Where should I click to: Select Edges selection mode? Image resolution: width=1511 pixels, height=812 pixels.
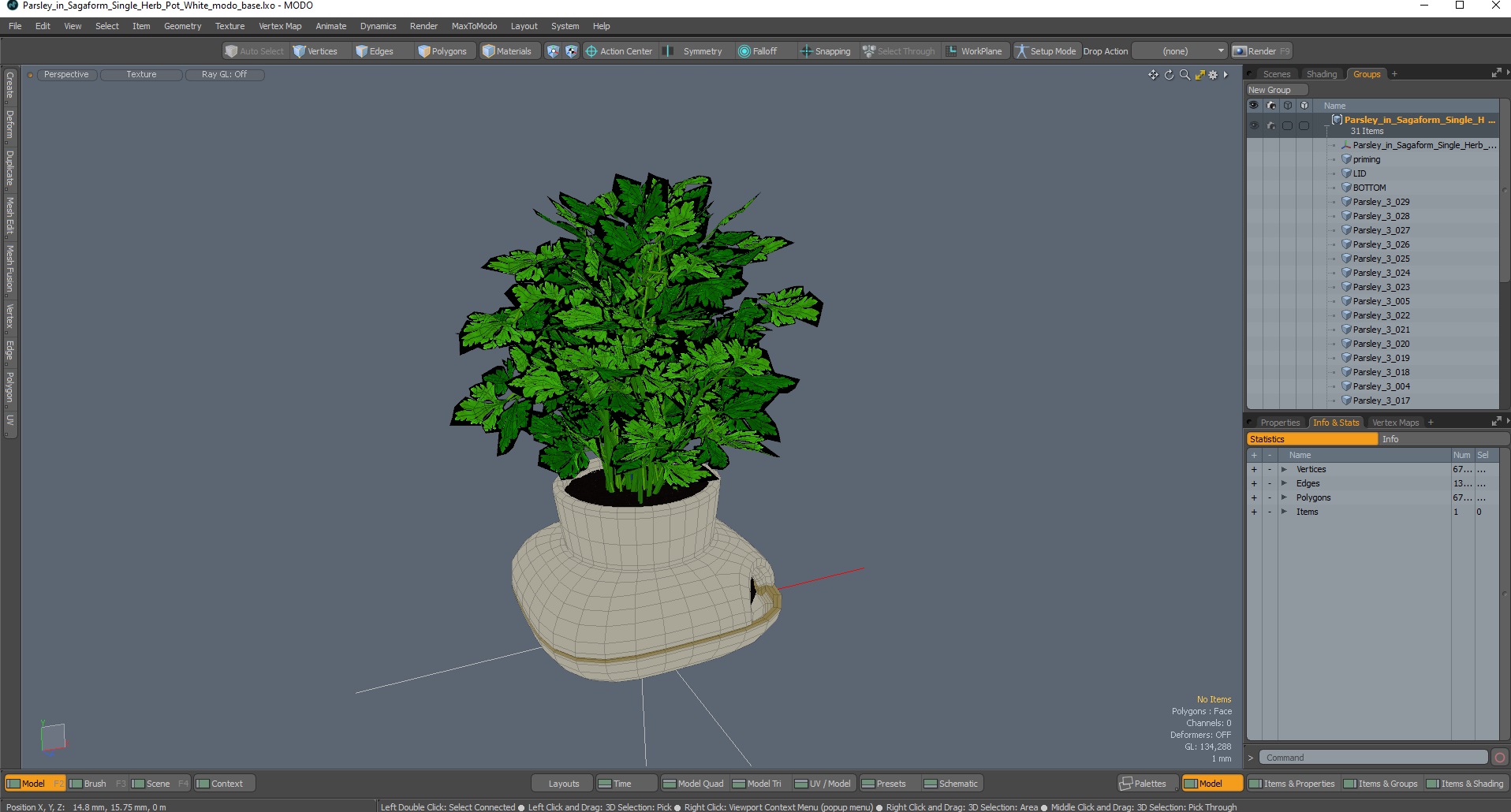pos(375,51)
